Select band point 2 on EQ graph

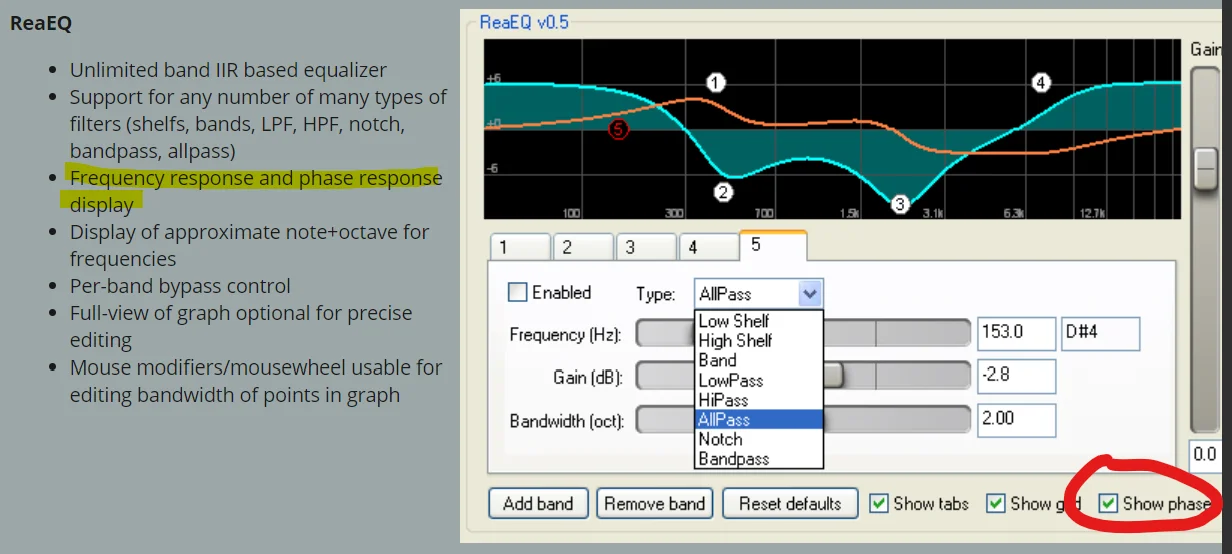723,192
